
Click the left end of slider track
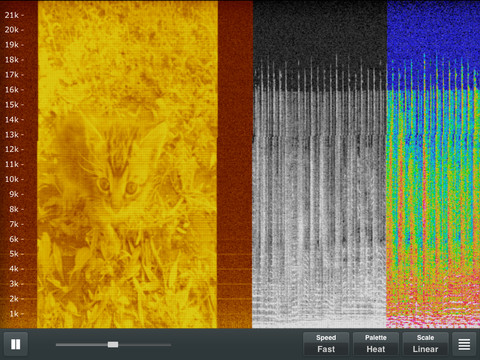[x=57, y=345]
